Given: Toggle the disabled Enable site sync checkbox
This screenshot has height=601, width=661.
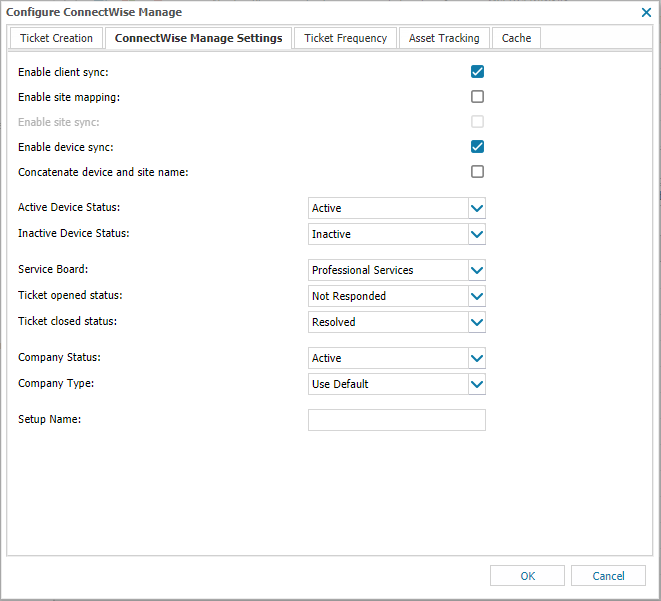Looking at the screenshot, I should point(477,122).
